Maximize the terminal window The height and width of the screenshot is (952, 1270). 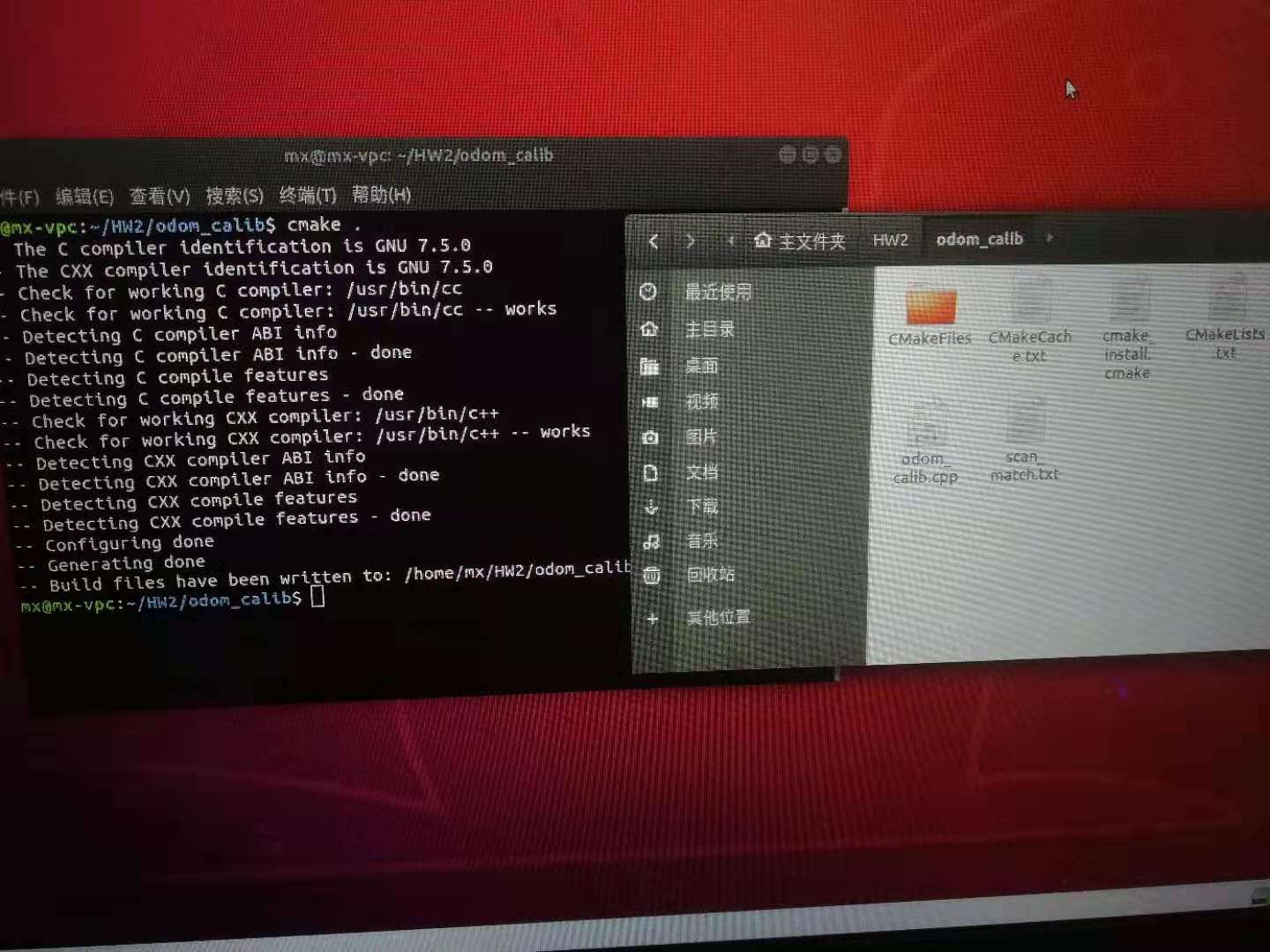coord(810,155)
